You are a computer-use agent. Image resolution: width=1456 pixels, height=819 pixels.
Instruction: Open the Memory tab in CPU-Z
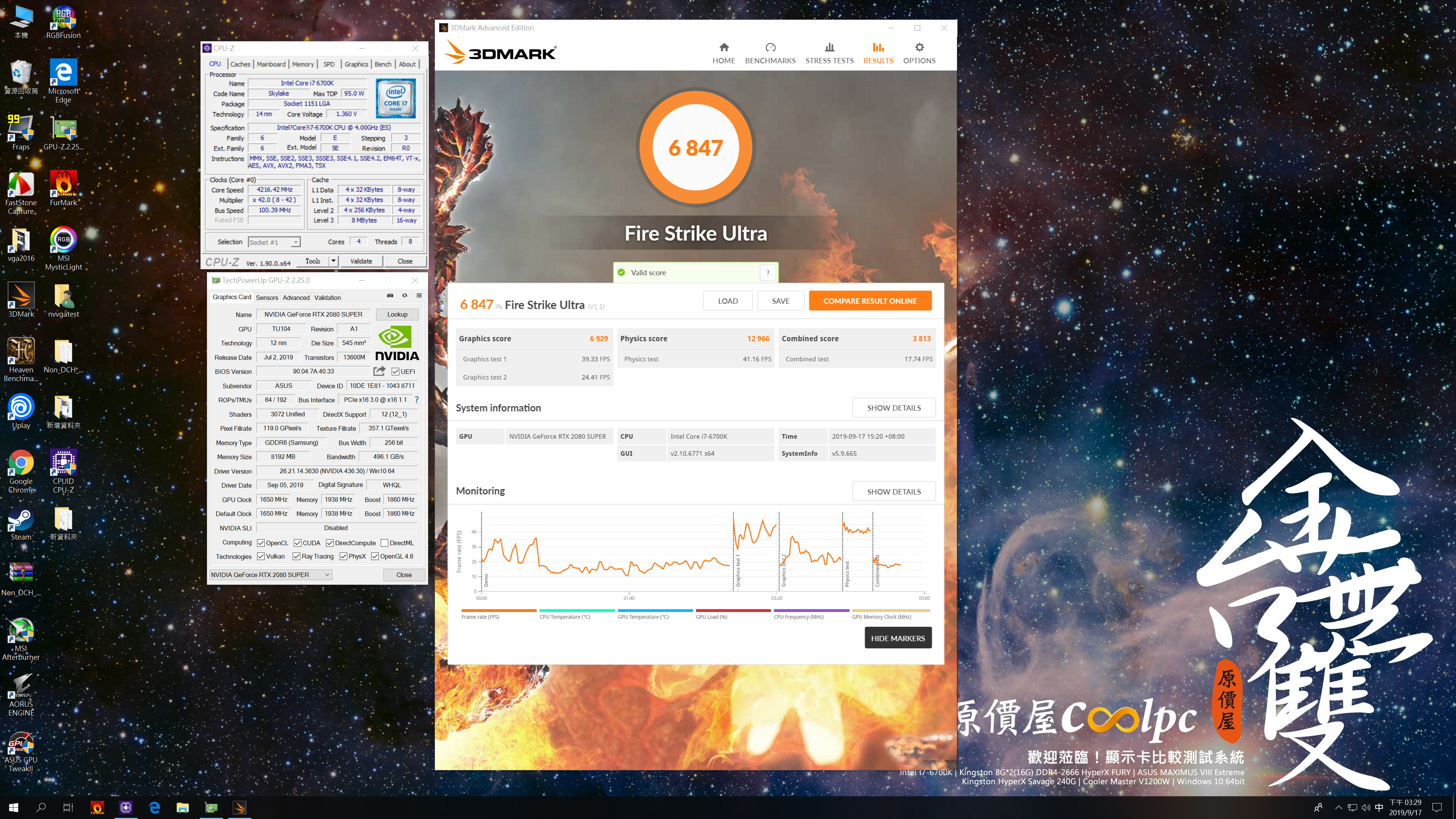point(303,64)
